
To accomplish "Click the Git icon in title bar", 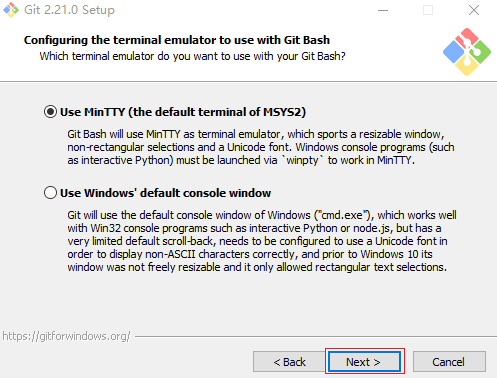I will (11, 10).
